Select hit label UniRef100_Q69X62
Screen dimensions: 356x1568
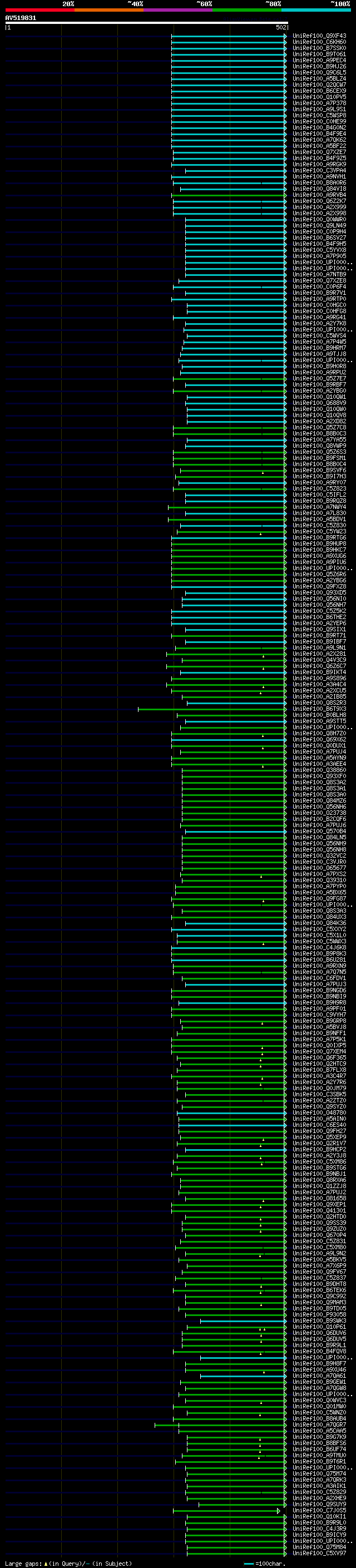[319, 740]
